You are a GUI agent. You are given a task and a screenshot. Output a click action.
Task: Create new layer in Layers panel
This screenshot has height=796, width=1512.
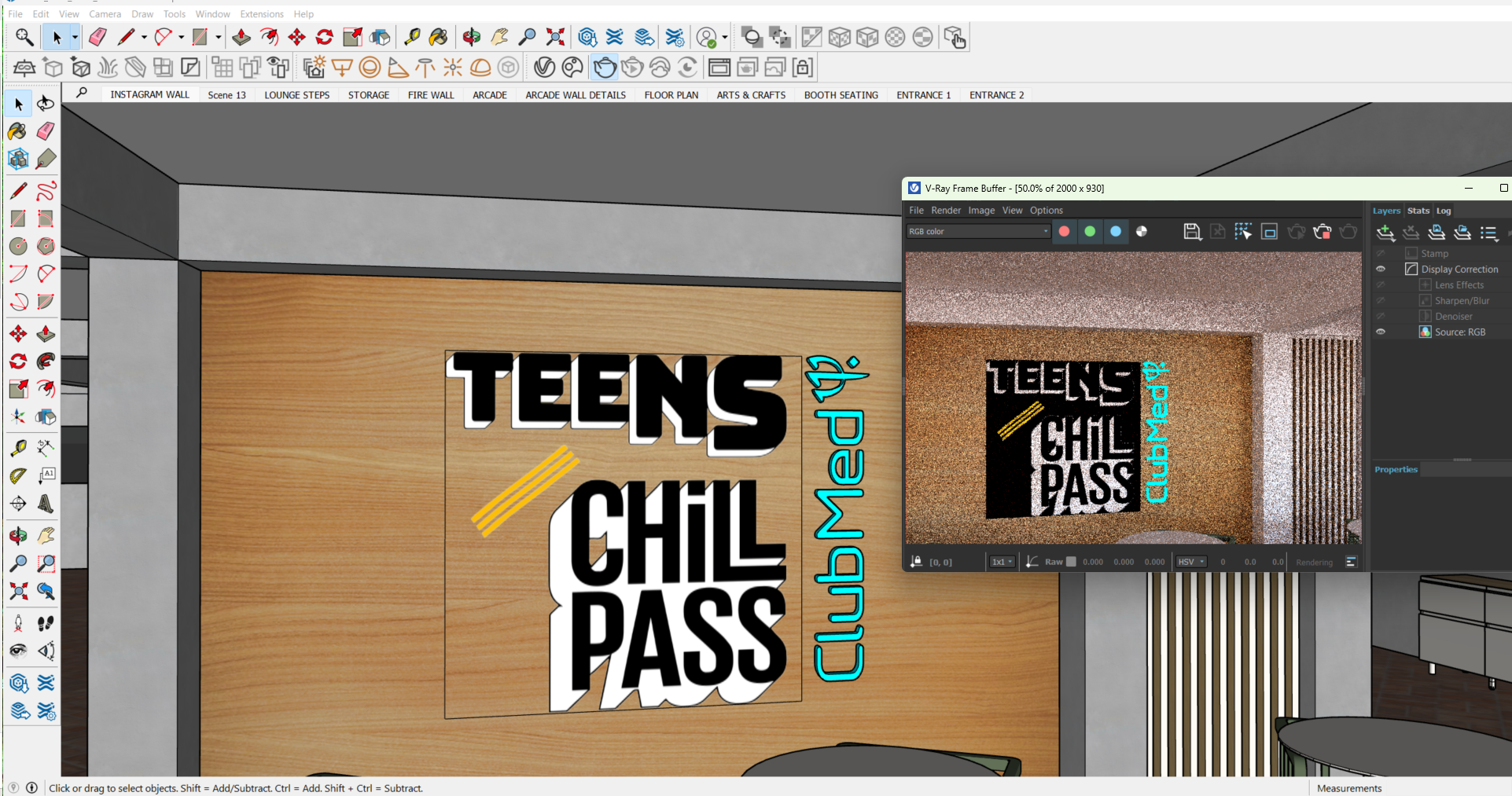1385,233
